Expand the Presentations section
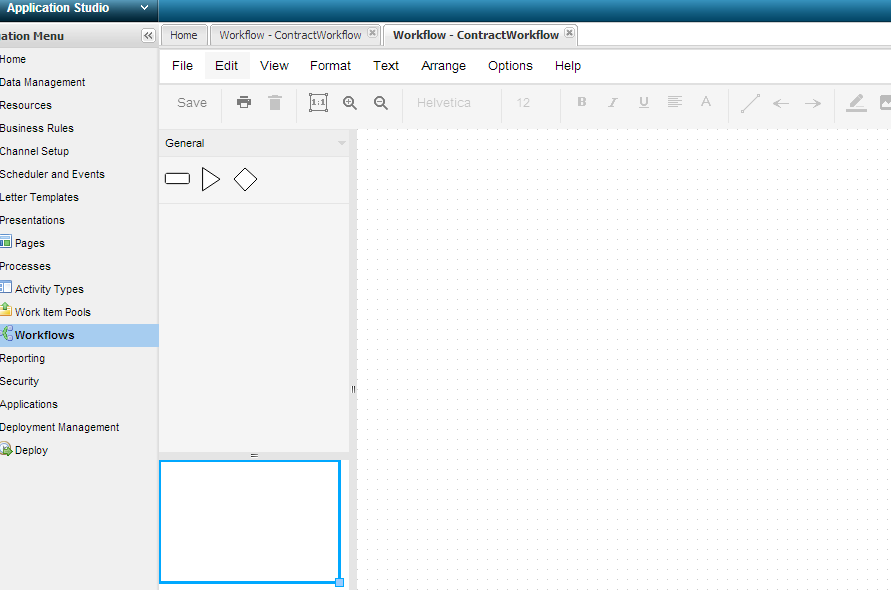This screenshot has height=590, width=891. point(32,220)
